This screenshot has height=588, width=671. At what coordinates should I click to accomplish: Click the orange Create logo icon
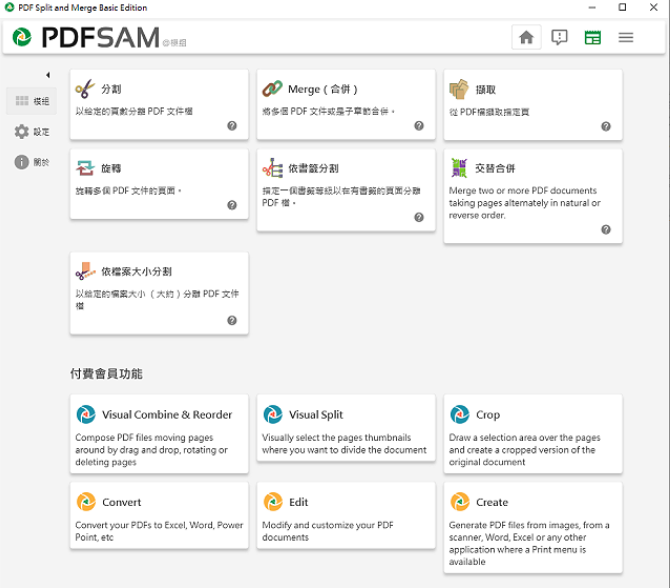pos(460,502)
